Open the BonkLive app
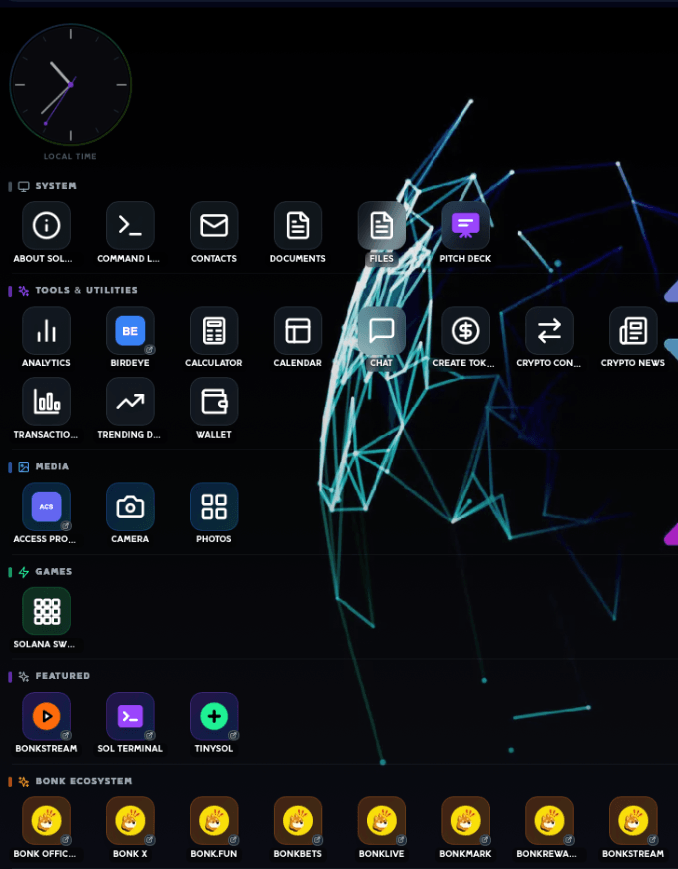The height and width of the screenshot is (869, 678). click(381, 821)
